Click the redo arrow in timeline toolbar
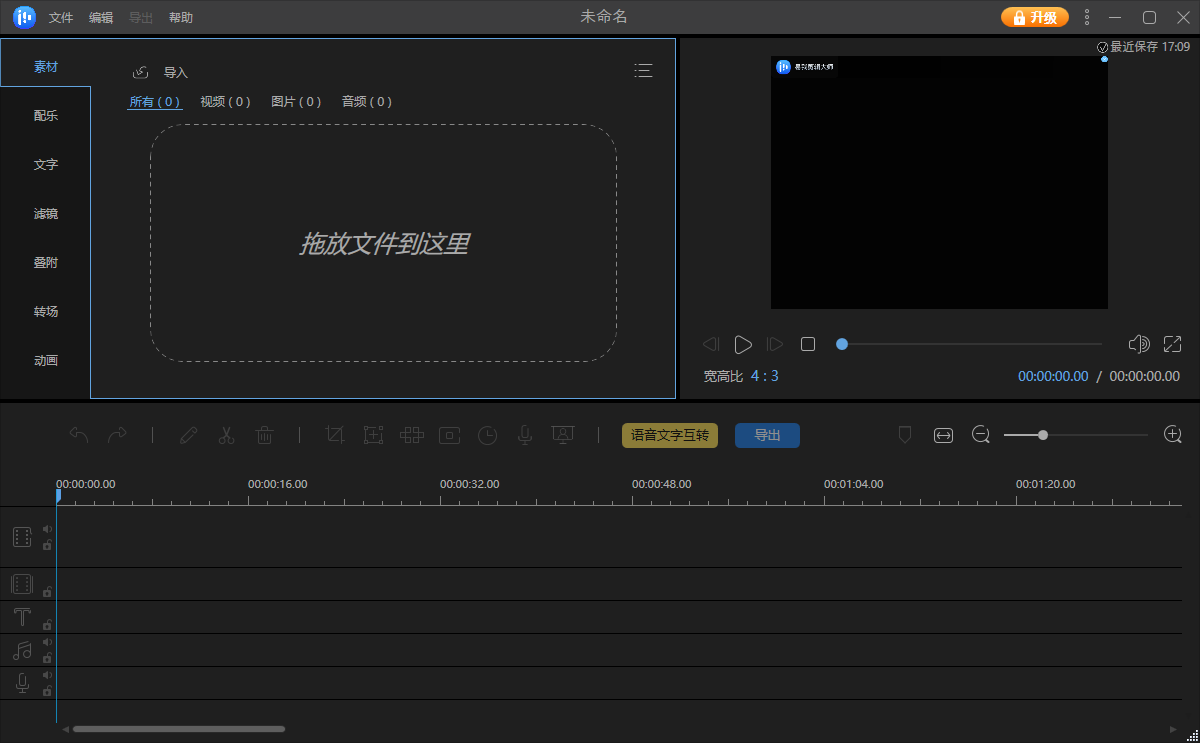The width and height of the screenshot is (1200, 743). click(x=117, y=435)
